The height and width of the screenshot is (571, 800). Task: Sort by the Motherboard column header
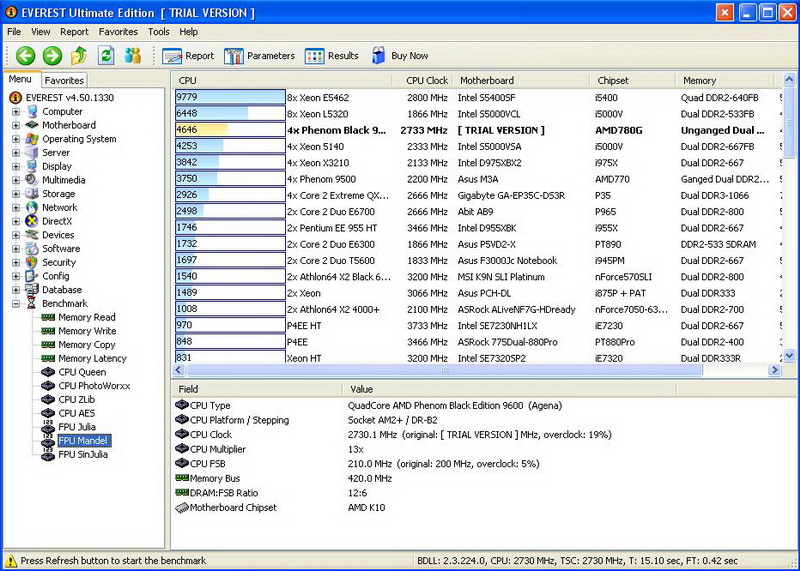[521, 81]
